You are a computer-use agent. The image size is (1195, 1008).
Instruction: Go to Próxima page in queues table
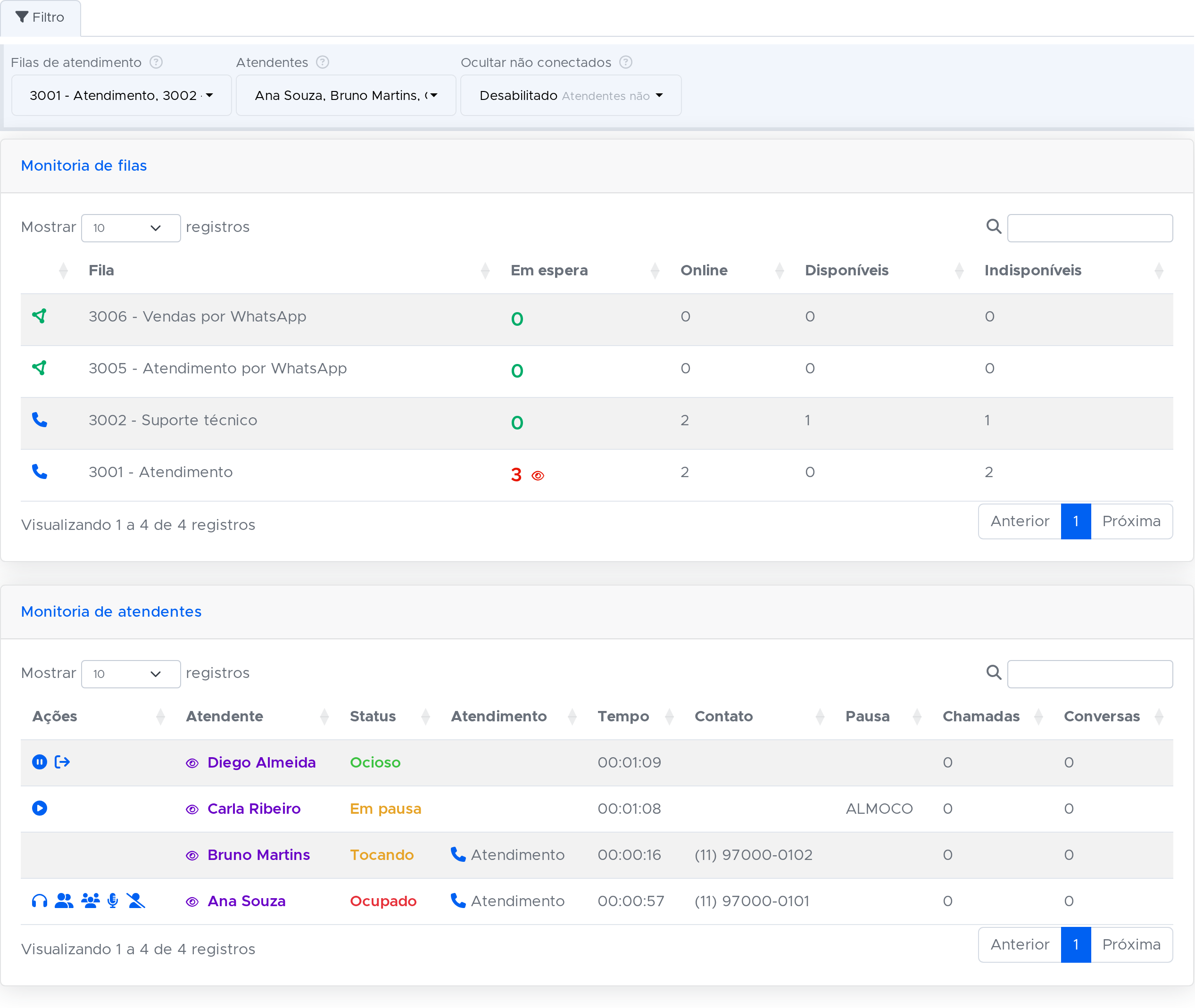1131,521
